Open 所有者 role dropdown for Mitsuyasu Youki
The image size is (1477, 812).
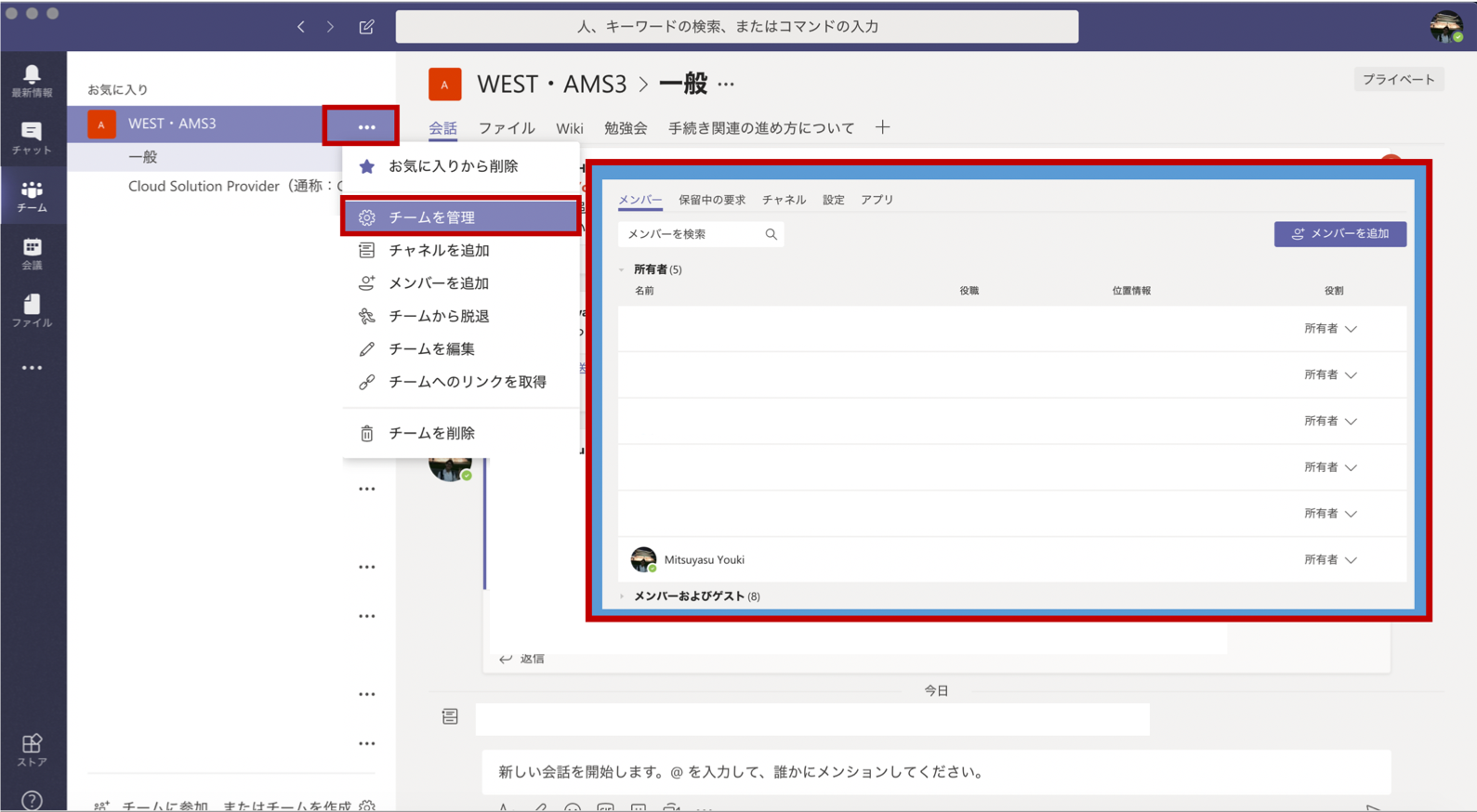pos(1330,560)
